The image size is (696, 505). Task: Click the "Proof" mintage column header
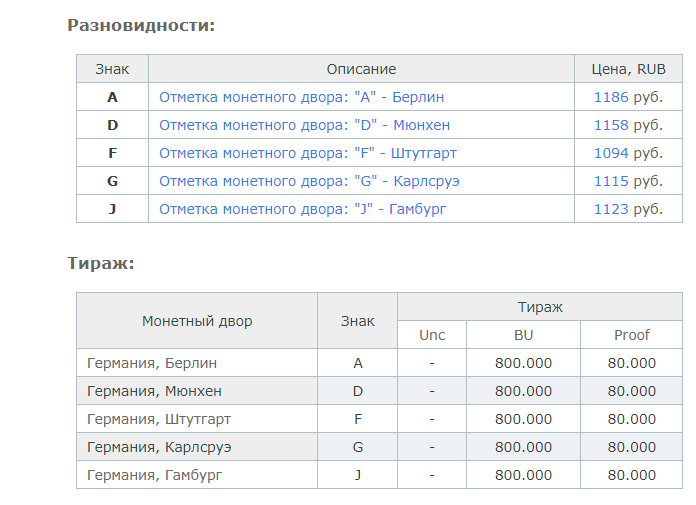(632, 335)
